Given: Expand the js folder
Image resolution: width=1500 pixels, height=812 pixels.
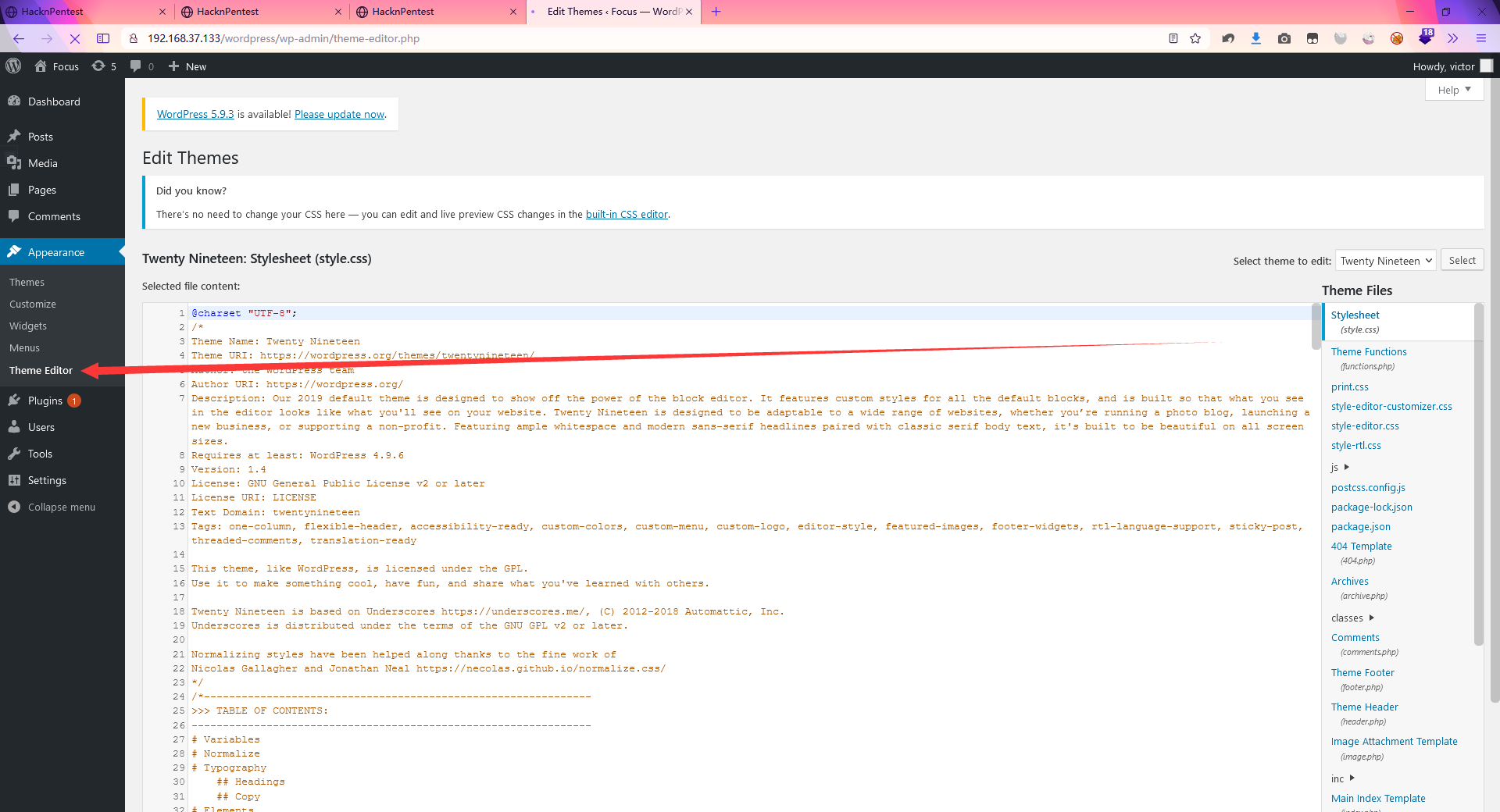Looking at the screenshot, I should 1340,467.
